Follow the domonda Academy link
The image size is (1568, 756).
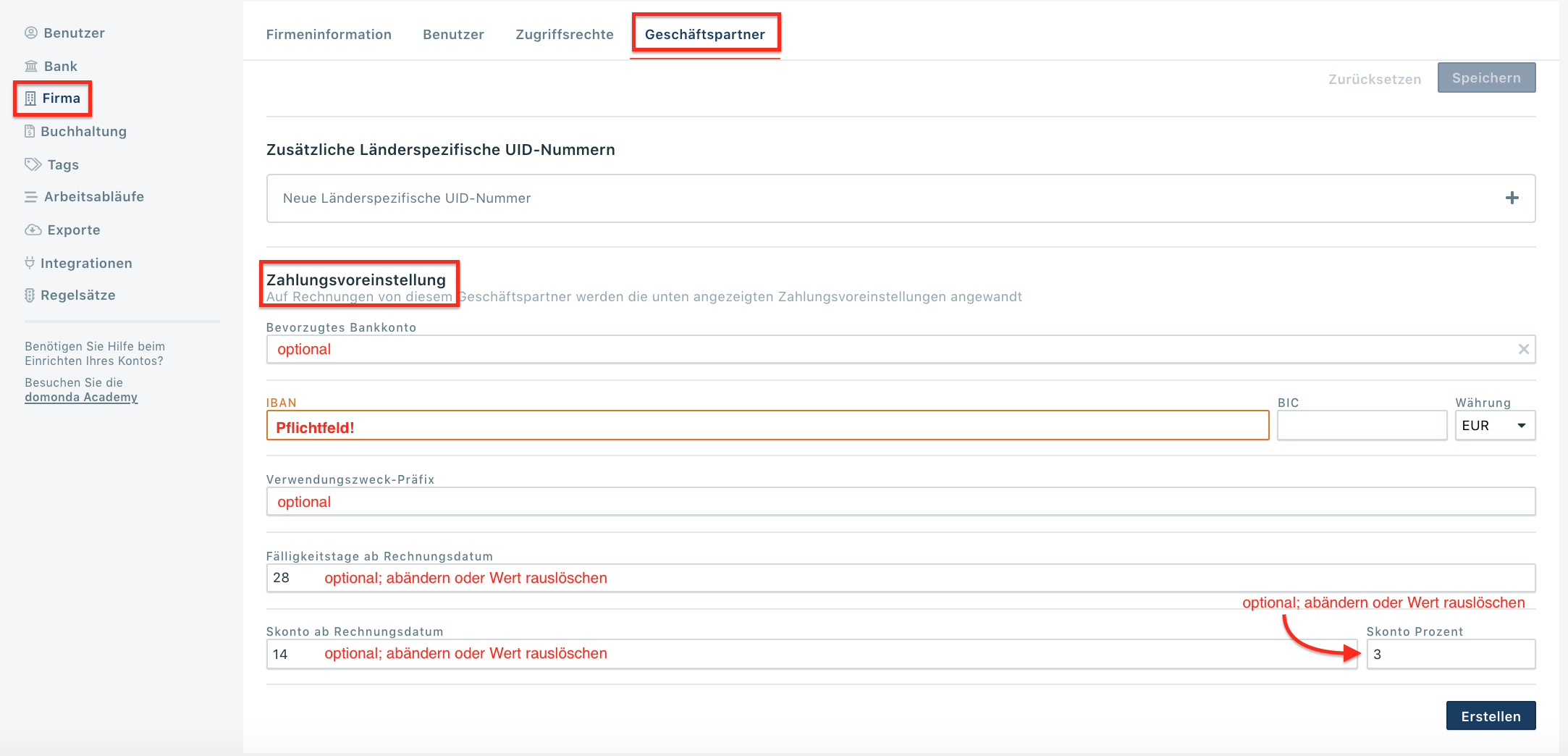pyautogui.click(x=81, y=398)
